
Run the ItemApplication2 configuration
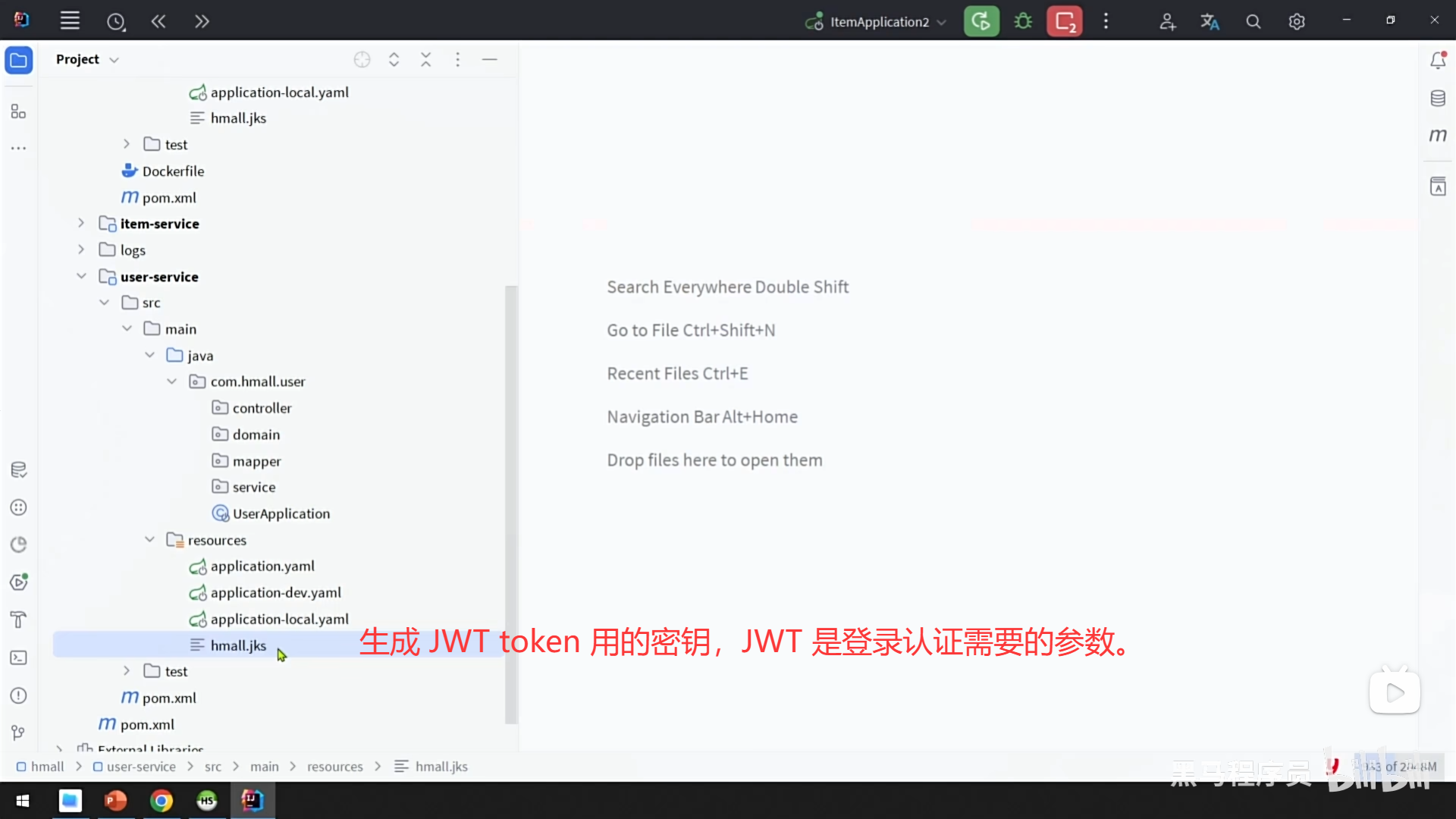coord(981,20)
